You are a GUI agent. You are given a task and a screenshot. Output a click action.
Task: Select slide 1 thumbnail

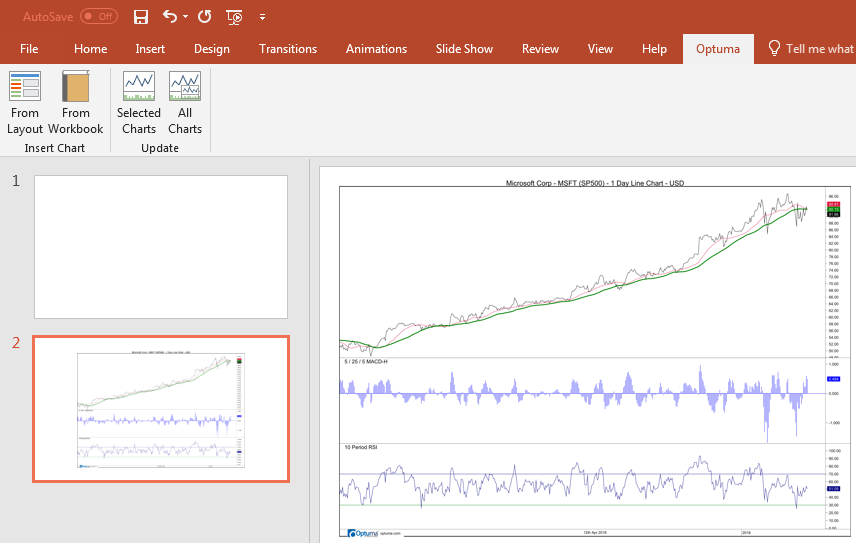click(160, 247)
